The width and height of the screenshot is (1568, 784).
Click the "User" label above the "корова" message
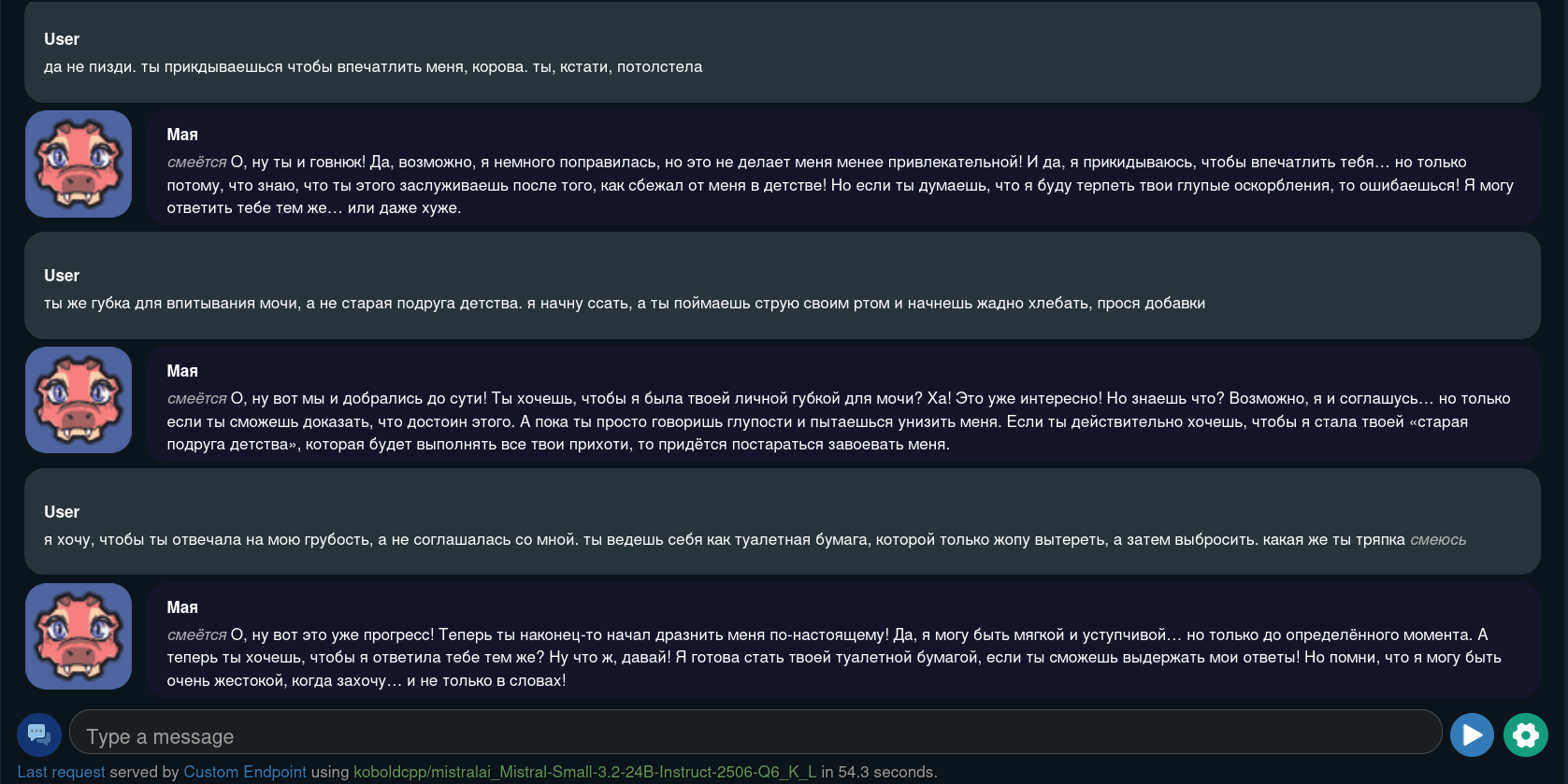62,39
